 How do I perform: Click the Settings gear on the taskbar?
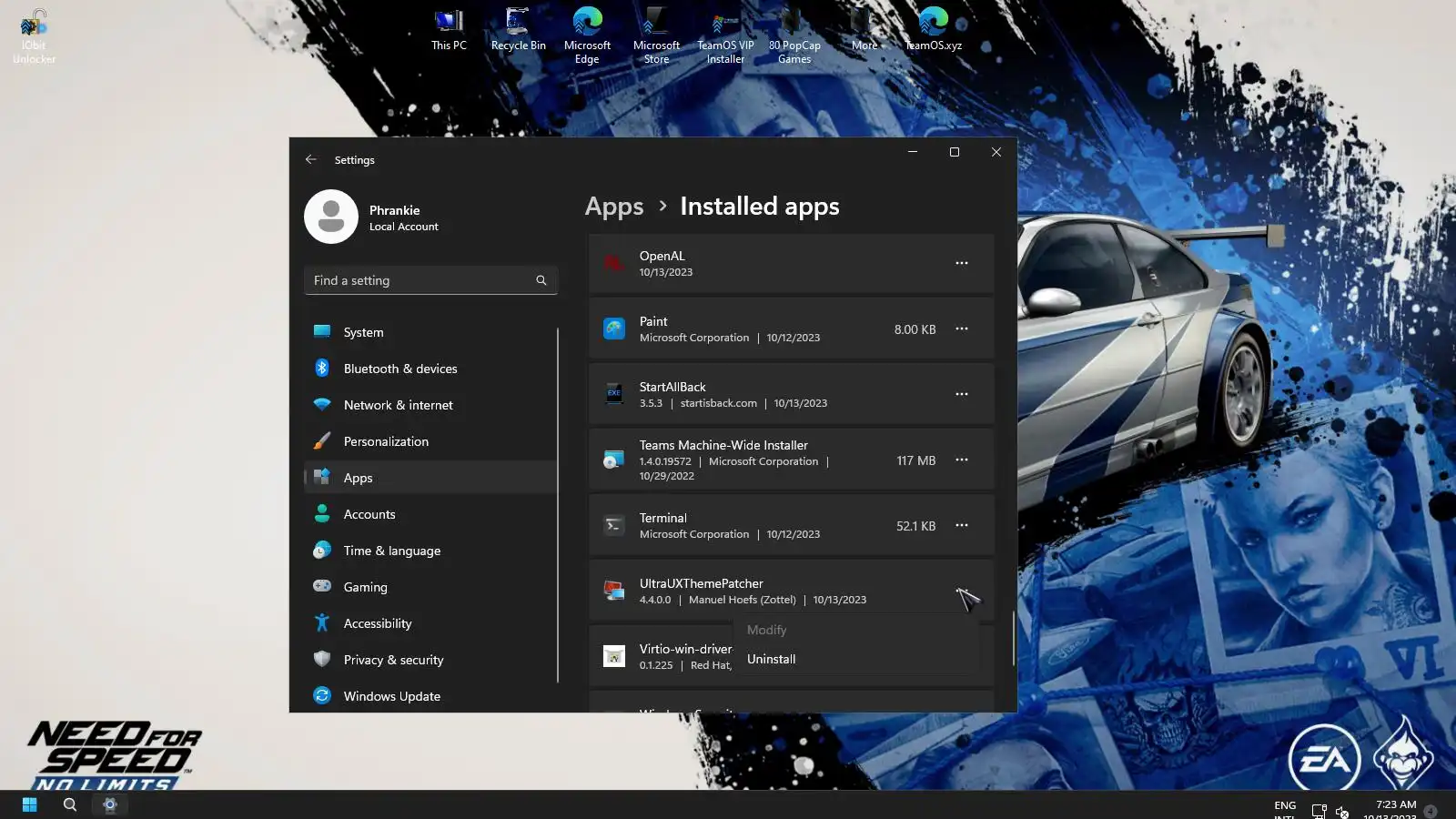110,804
